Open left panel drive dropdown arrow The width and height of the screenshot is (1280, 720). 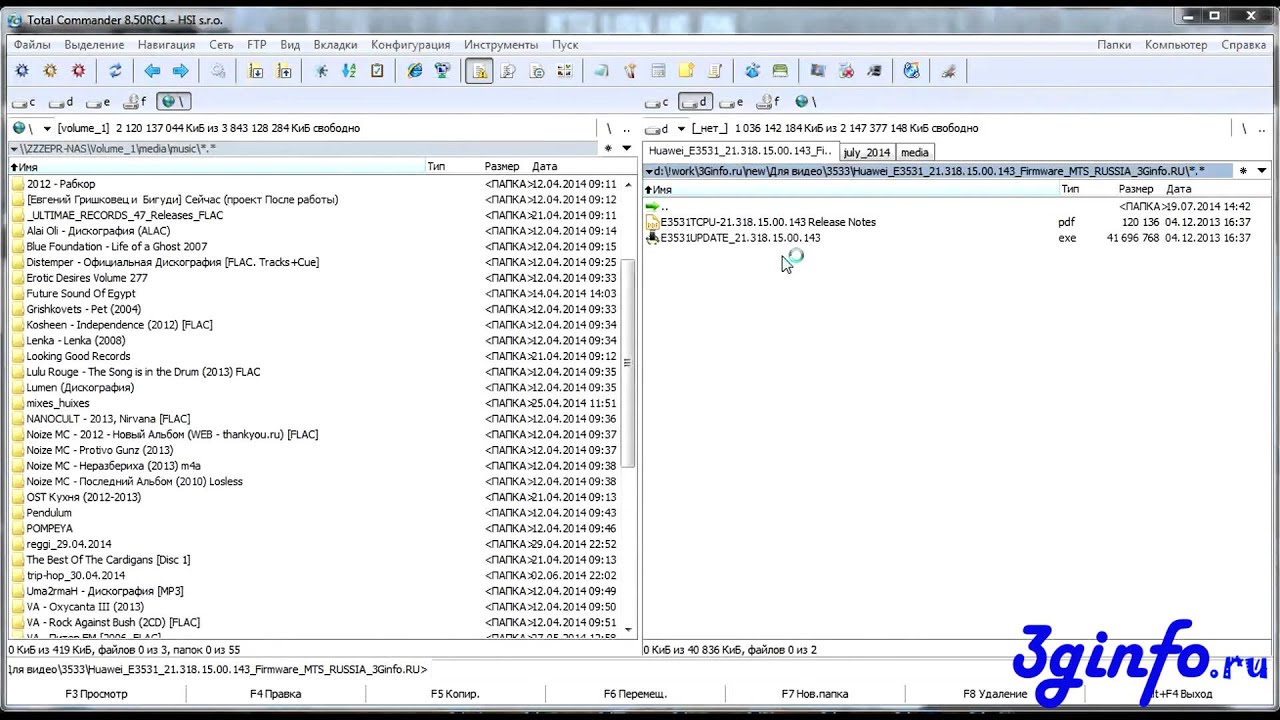click(x=46, y=129)
